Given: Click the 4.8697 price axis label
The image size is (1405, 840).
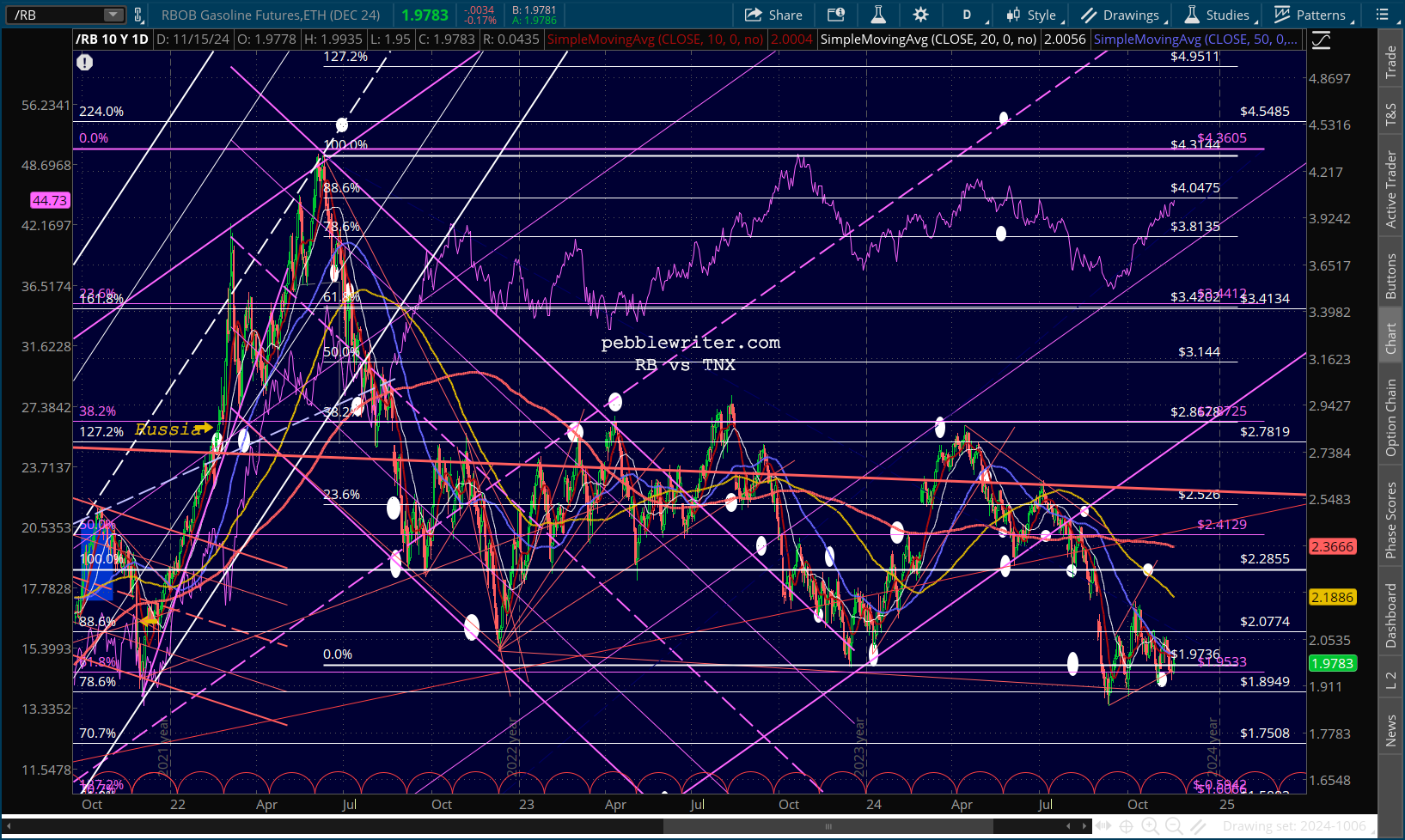Looking at the screenshot, I should 1329,78.
